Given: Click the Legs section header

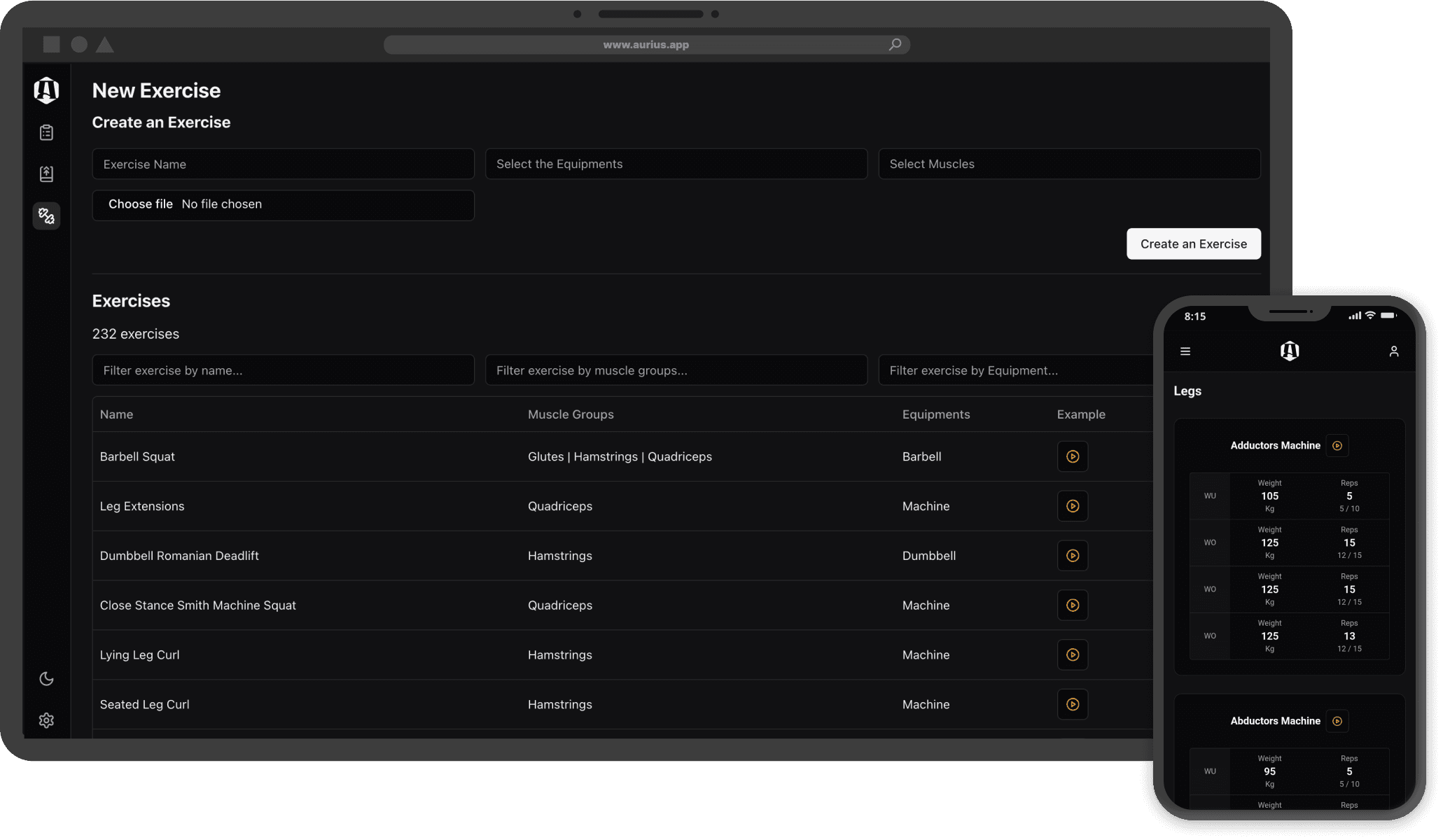Looking at the screenshot, I should click(1186, 391).
